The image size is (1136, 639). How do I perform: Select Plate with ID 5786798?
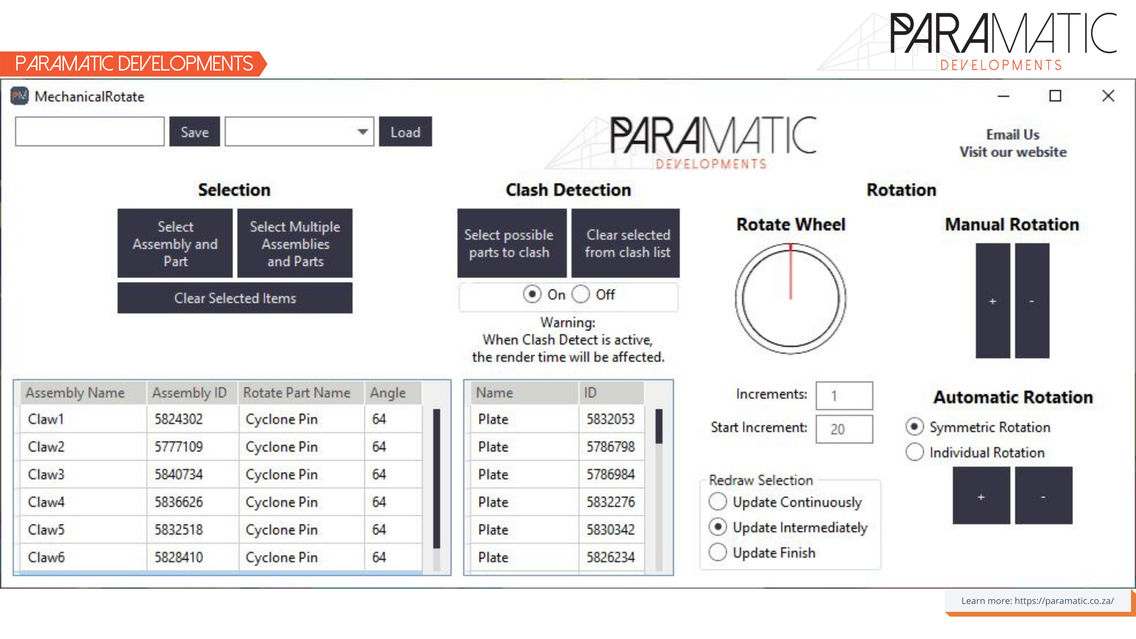[557, 447]
